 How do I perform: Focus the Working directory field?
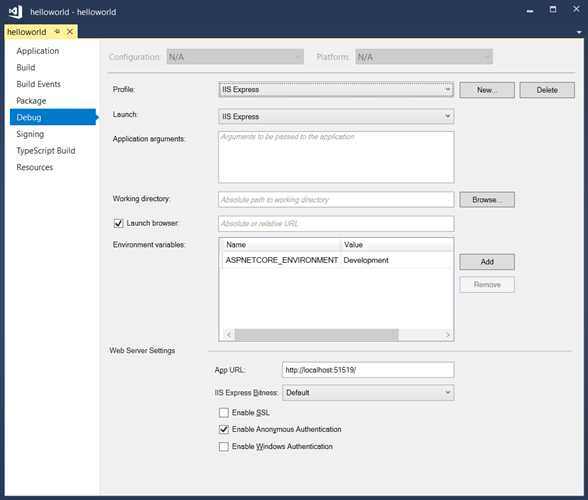click(x=336, y=200)
